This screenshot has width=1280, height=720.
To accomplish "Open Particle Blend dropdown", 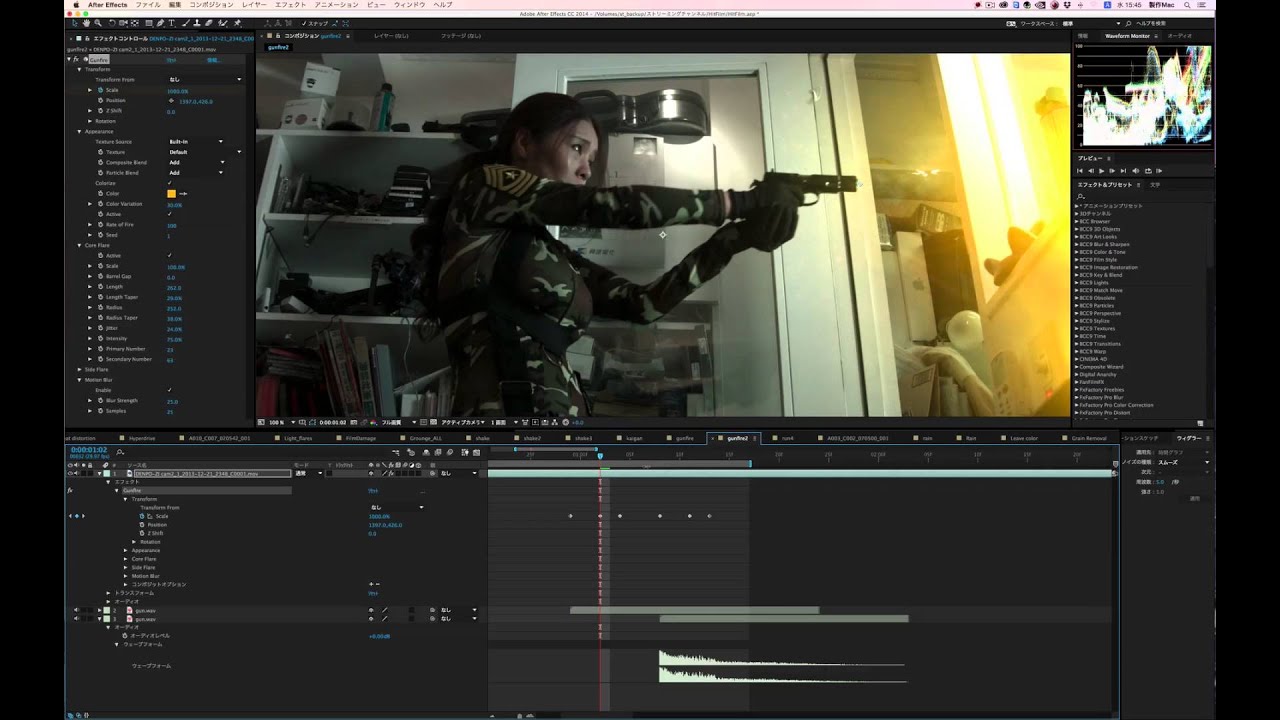I will coord(195,173).
